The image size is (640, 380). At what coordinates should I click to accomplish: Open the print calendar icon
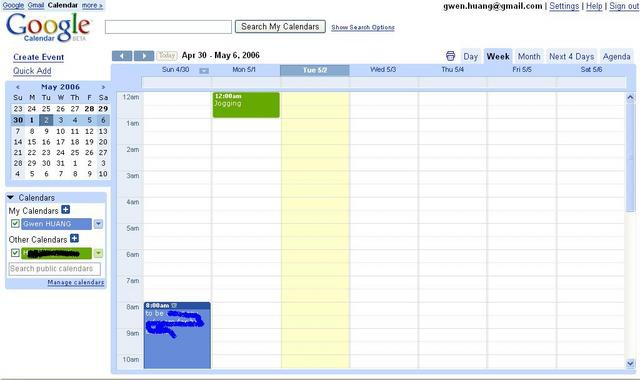pyautogui.click(x=450, y=56)
